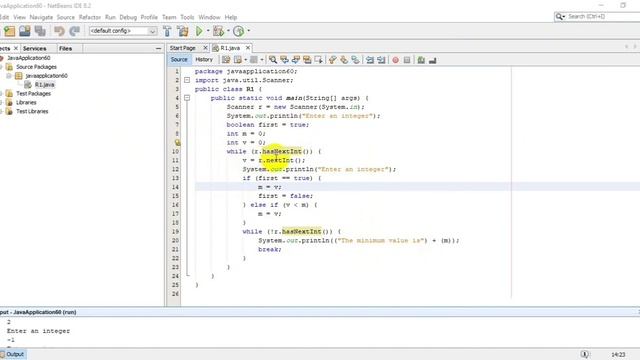This screenshot has width=640, height=360.
Task: Click the Build Project hammer icon
Action: click(x=167, y=31)
